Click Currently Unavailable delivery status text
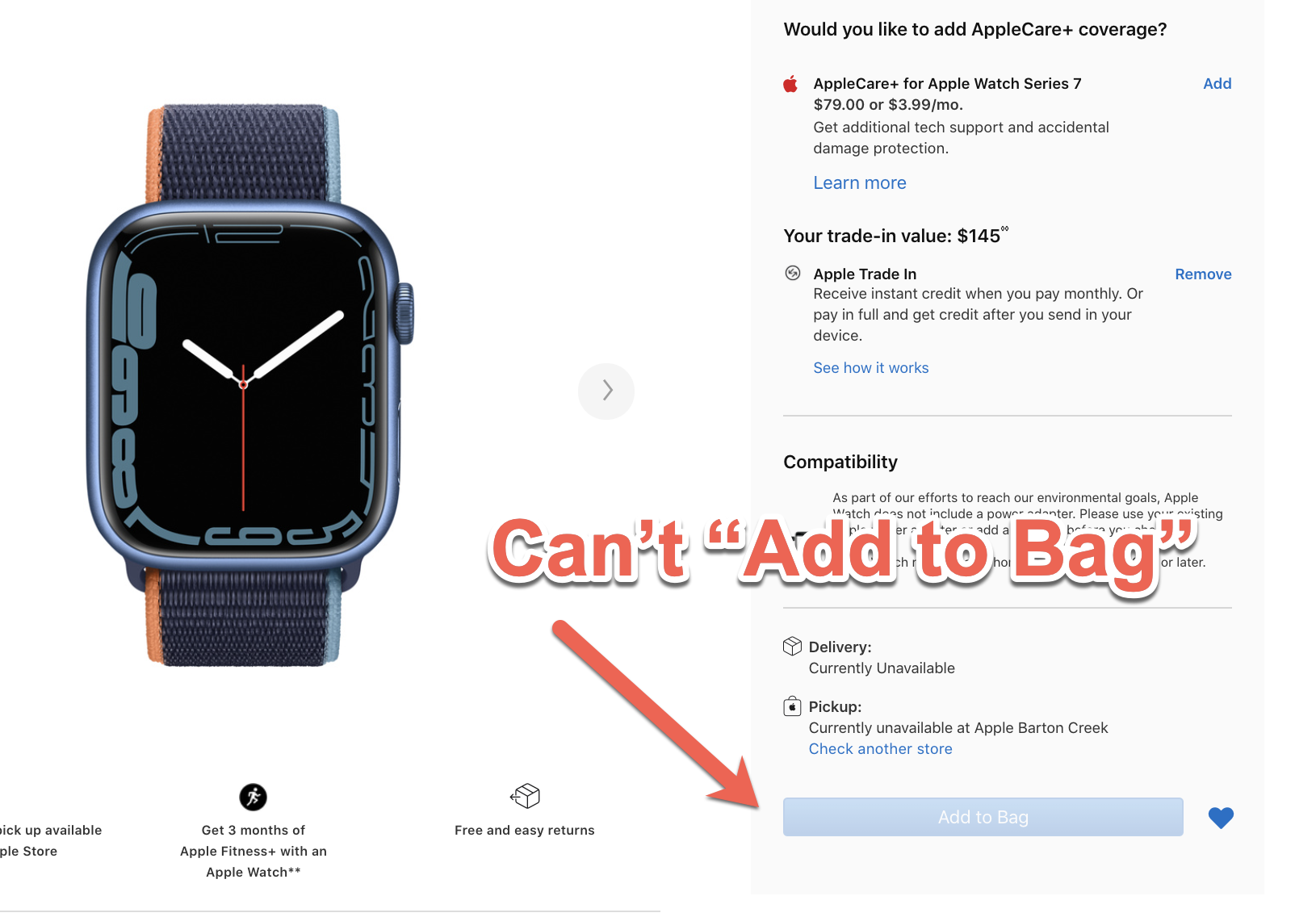Viewport: 1316px width, 917px height. tap(882, 668)
